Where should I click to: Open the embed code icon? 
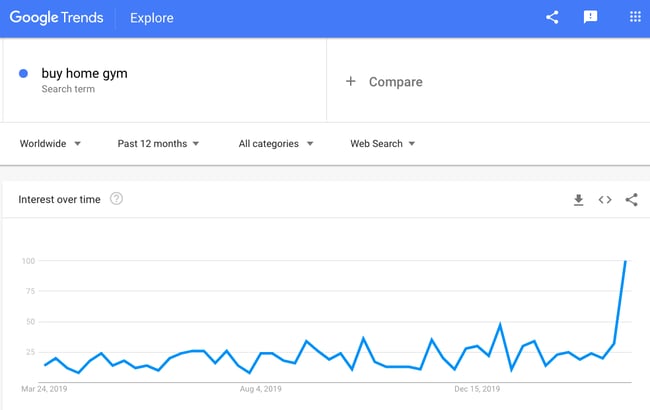[605, 200]
